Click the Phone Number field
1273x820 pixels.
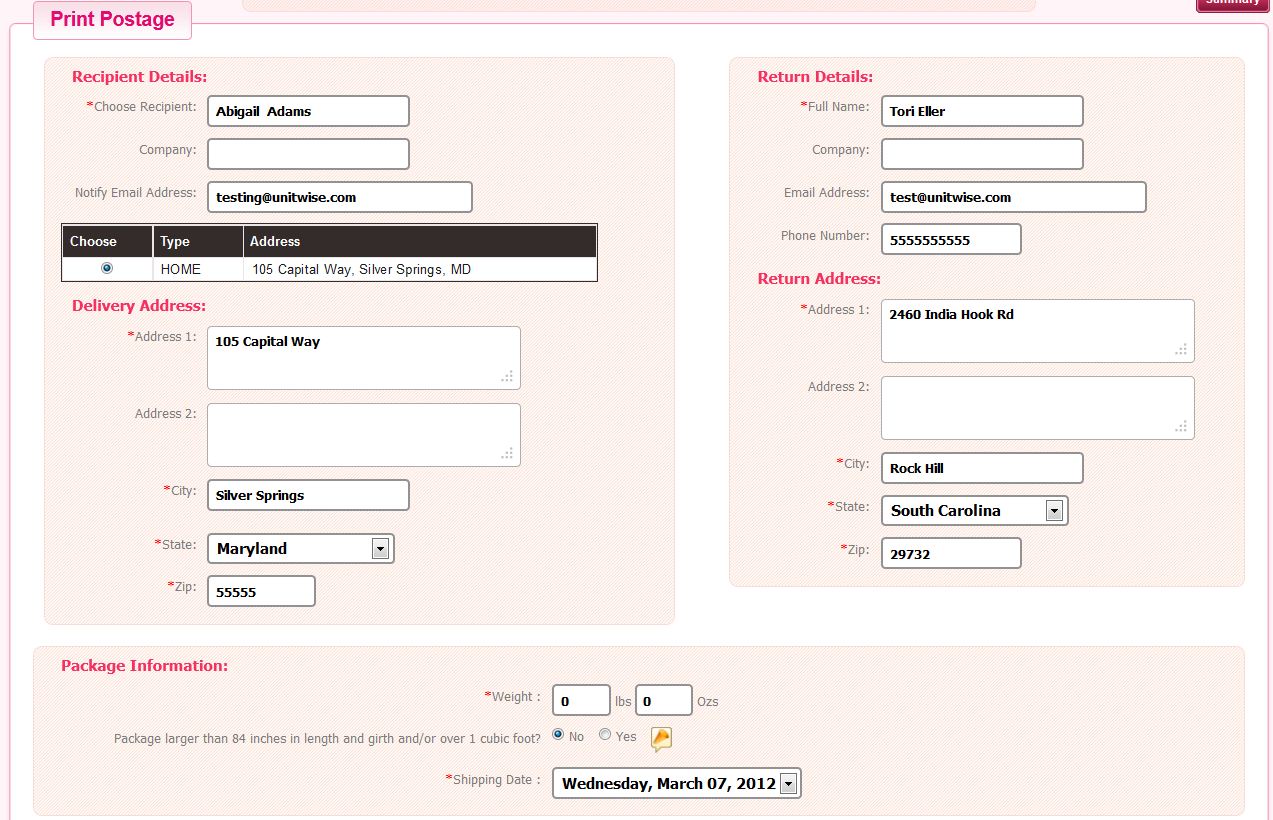tap(950, 239)
